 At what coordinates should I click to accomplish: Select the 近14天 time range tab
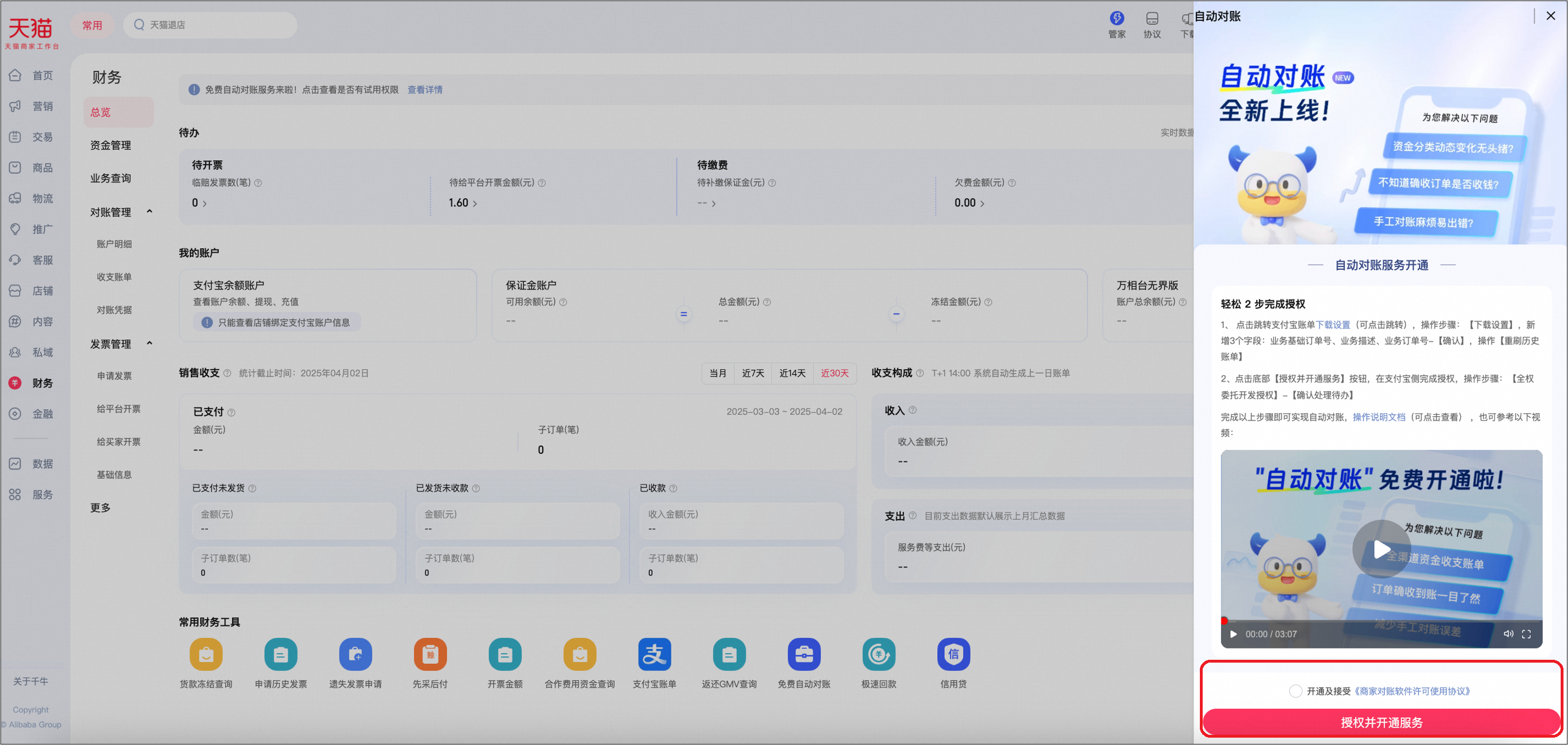click(x=792, y=373)
